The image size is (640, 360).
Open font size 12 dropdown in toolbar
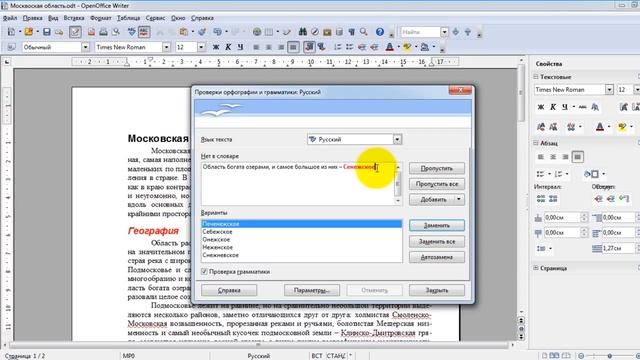[201, 47]
